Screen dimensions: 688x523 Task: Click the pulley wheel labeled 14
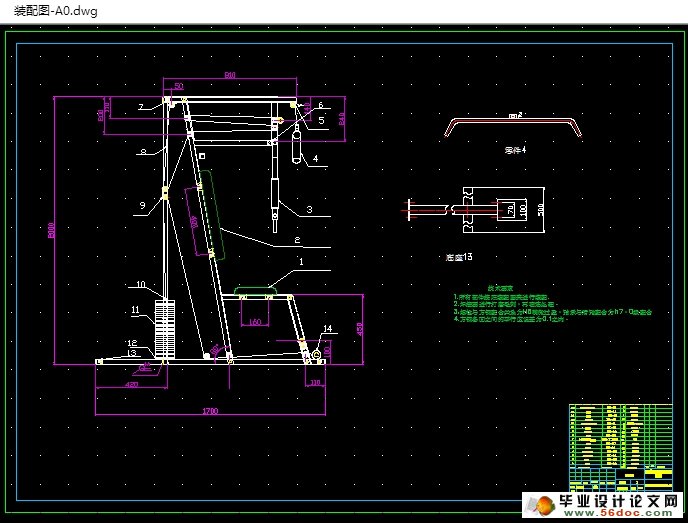coord(315,352)
